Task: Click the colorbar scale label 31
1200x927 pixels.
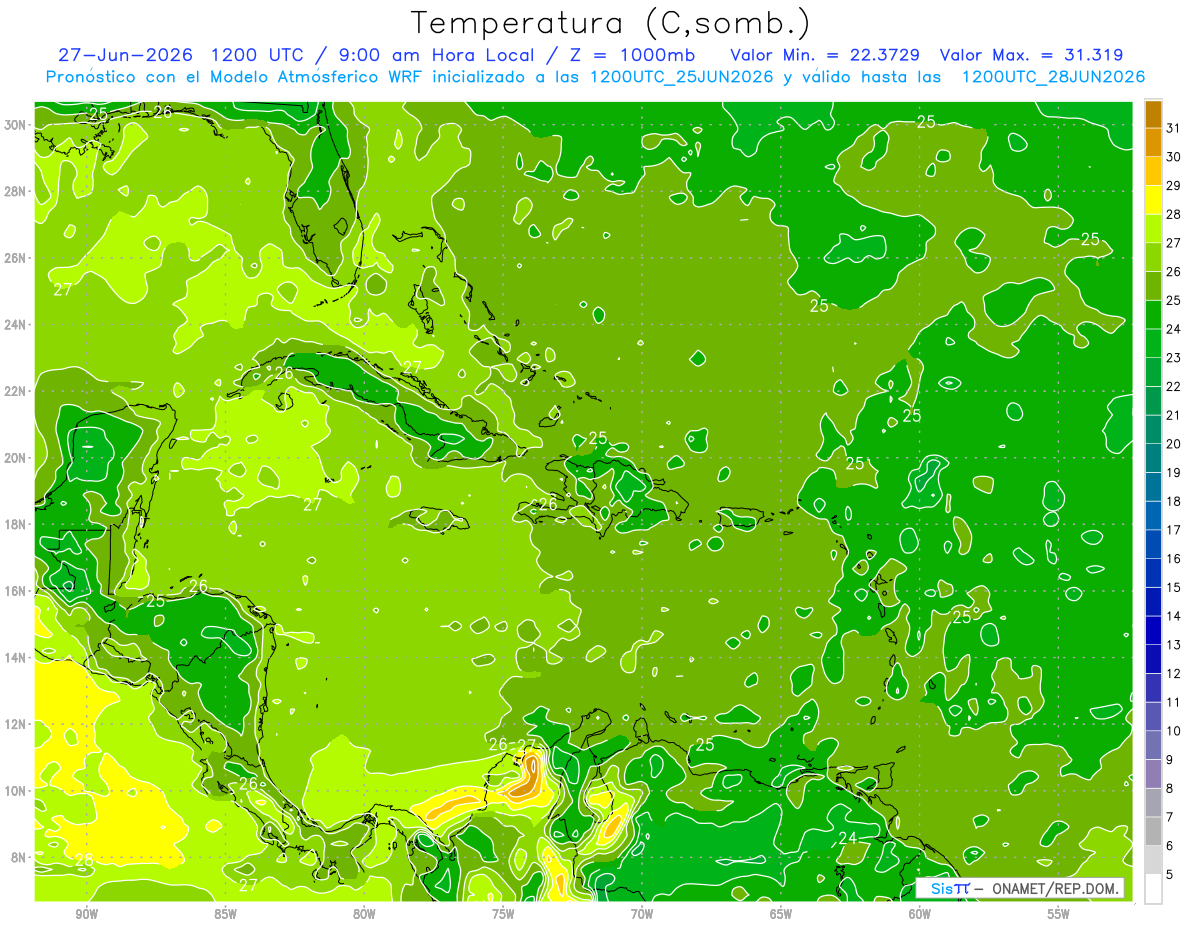Action: (1173, 128)
